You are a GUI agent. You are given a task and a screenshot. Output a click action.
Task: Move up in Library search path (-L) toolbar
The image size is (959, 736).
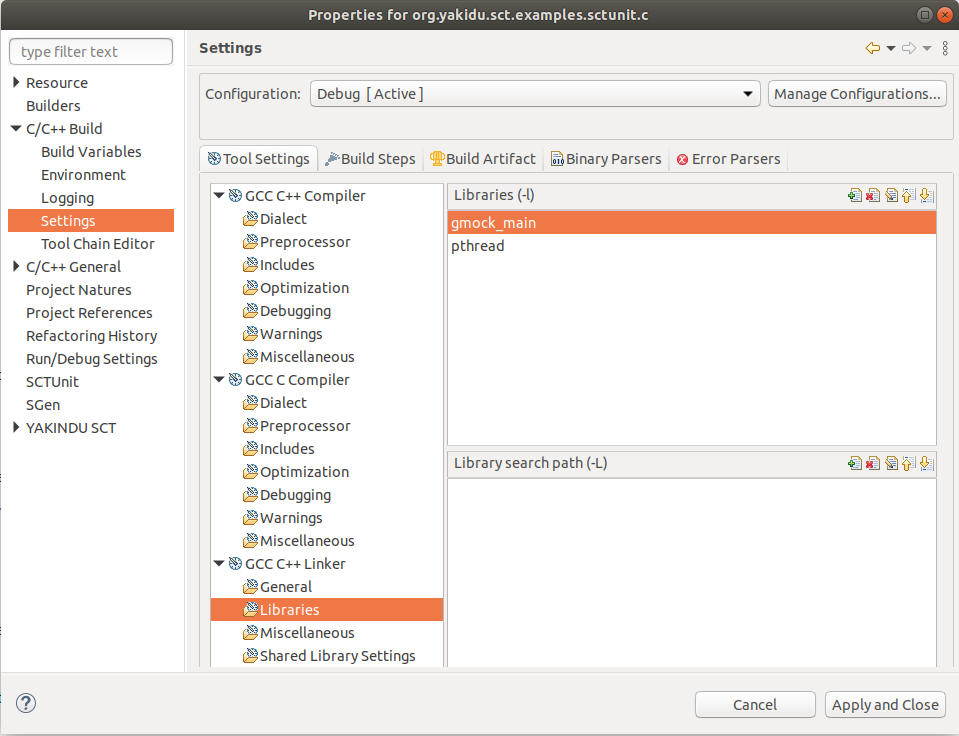tap(908, 463)
